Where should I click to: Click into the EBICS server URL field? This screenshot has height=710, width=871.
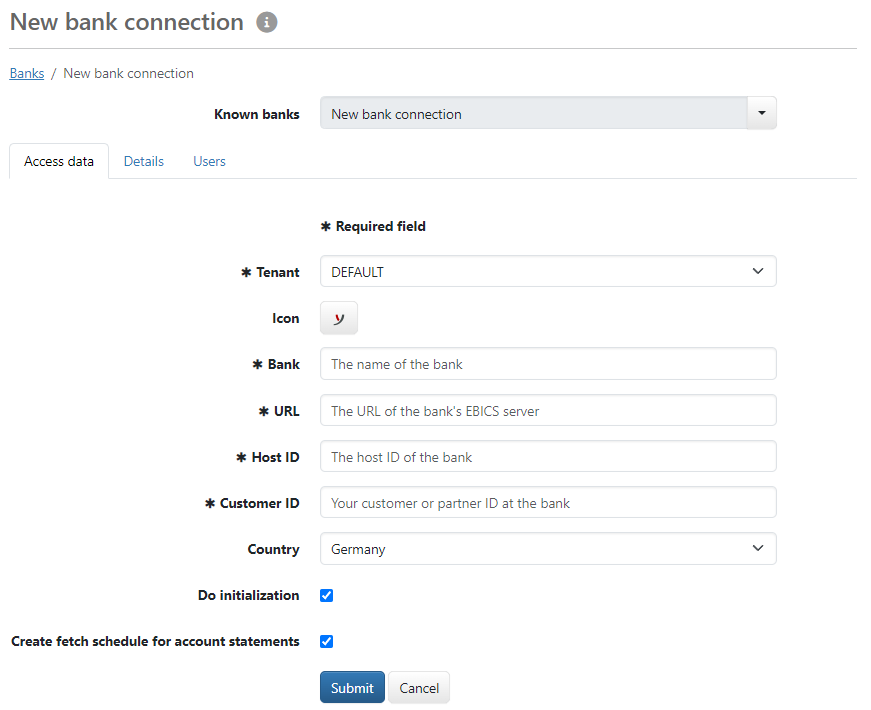coord(547,411)
